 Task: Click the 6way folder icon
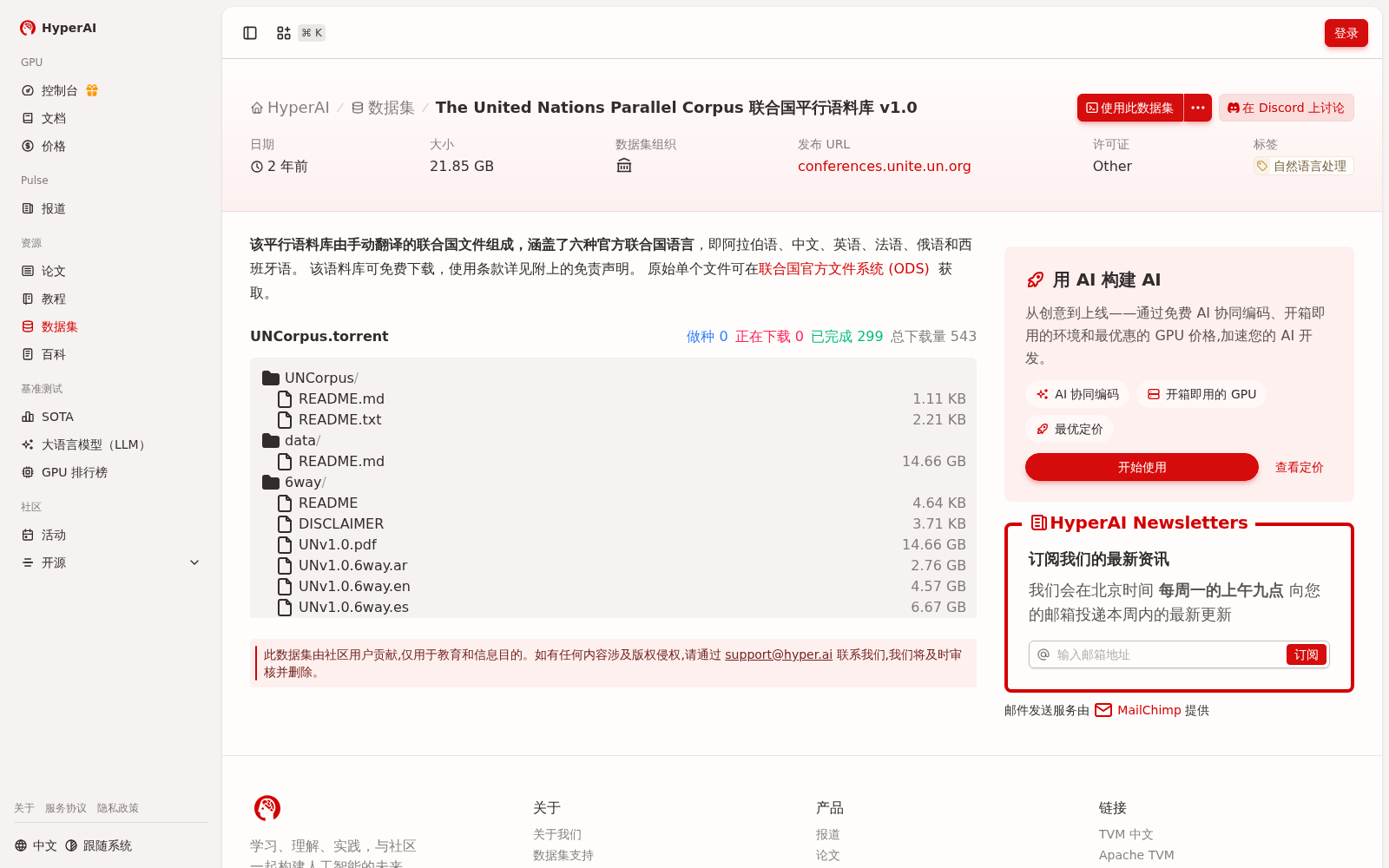pos(271,482)
